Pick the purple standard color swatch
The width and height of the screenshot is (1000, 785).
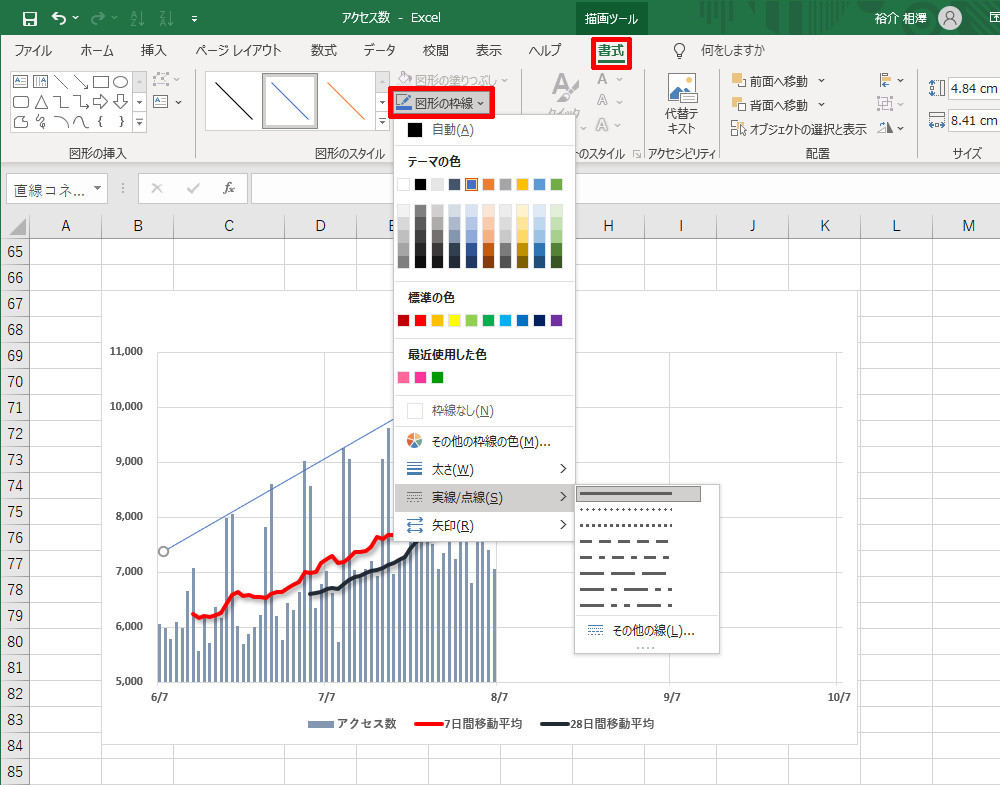coord(556,320)
